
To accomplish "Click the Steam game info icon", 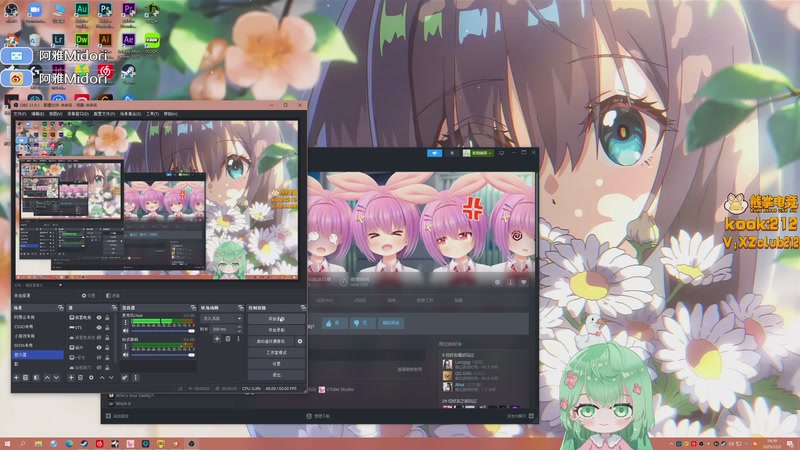I will [510, 282].
